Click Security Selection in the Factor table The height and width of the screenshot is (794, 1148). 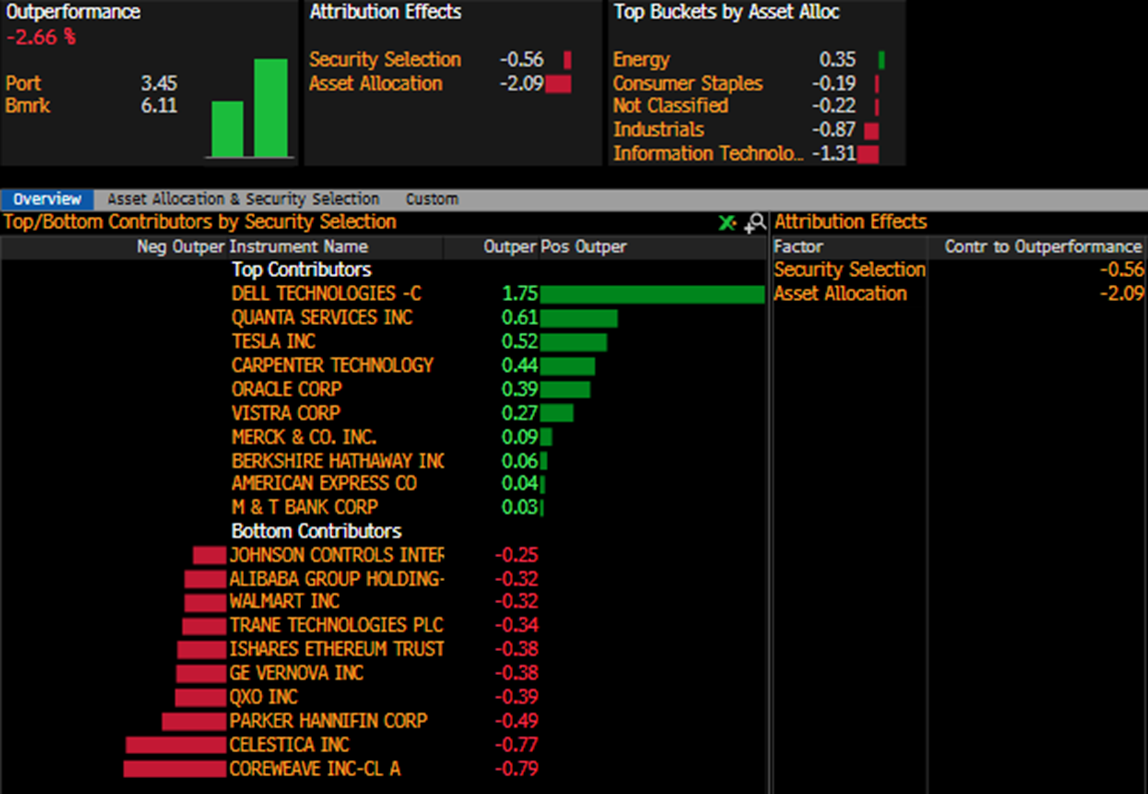coord(849,270)
